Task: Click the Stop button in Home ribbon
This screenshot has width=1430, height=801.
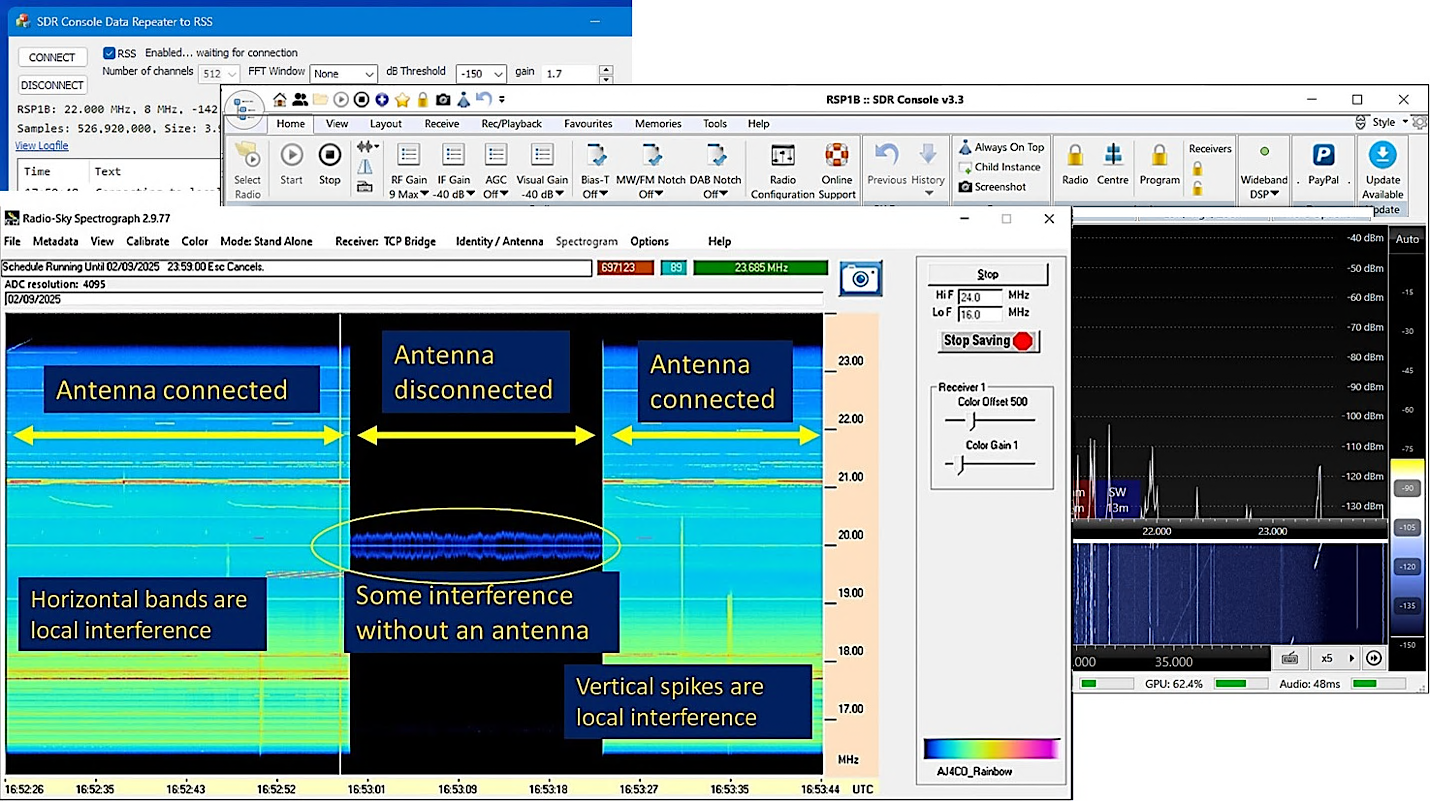Action: point(329,155)
